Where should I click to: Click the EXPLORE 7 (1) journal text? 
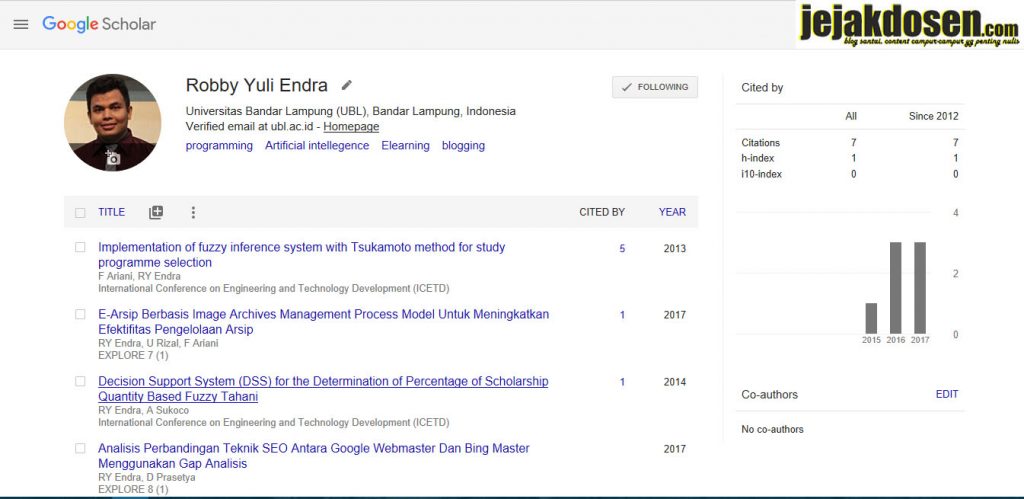coord(133,355)
